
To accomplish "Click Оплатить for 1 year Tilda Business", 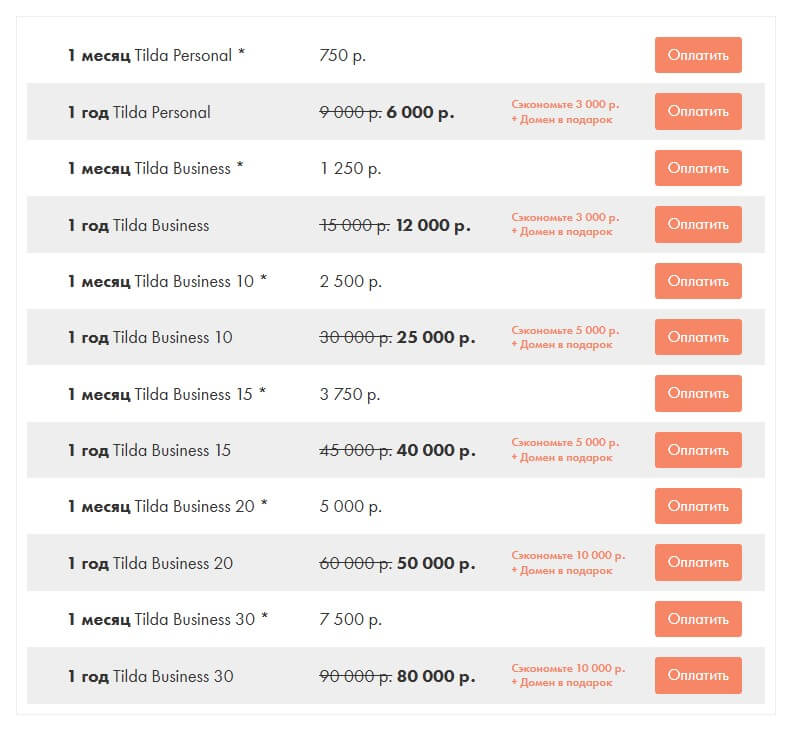I will [x=698, y=225].
